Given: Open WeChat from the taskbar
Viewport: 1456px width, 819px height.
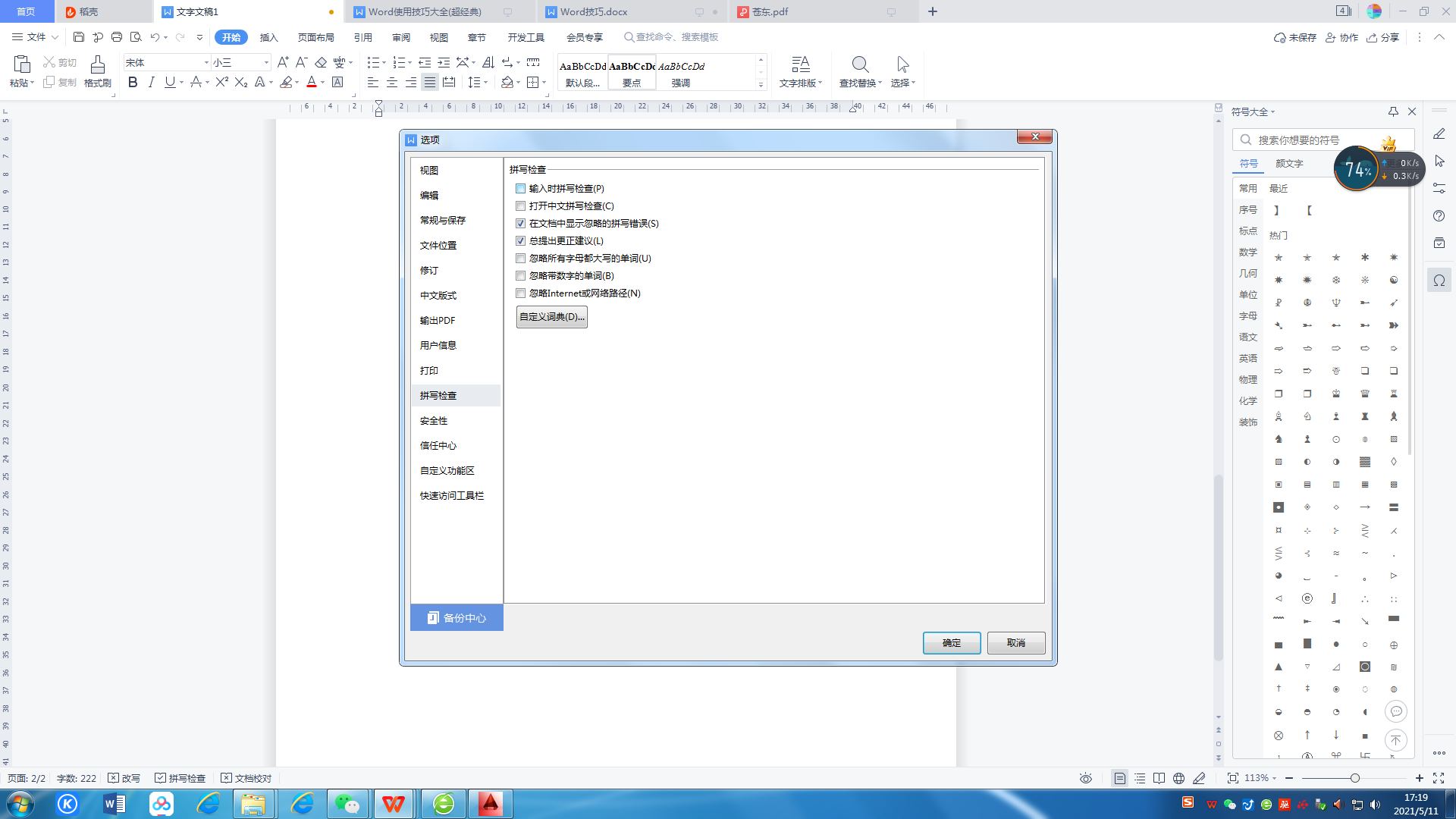Looking at the screenshot, I should click(347, 804).
